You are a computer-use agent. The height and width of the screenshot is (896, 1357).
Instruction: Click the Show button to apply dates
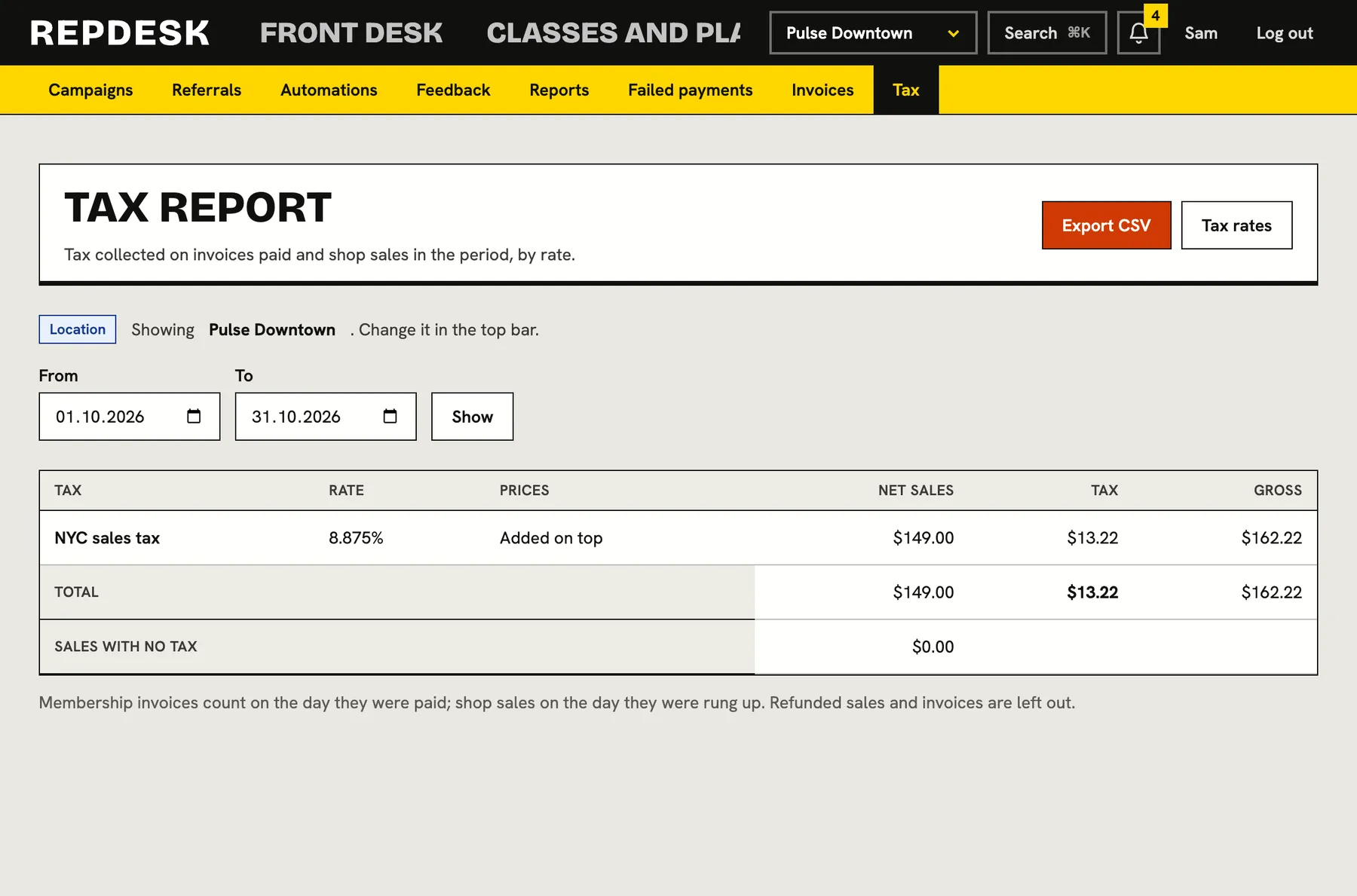pyautogui.click(x=472, y=416)
